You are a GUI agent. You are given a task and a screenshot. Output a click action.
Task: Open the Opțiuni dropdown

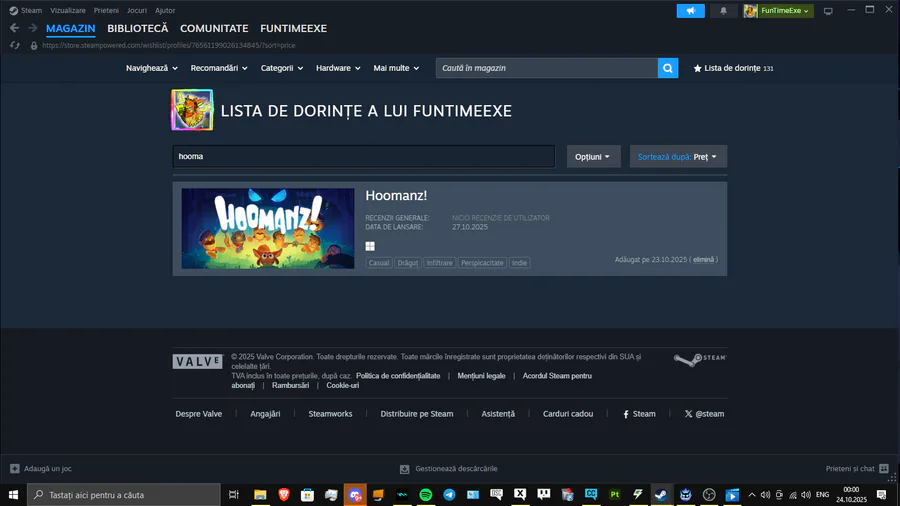pyautogui.click(x=593, y=157)
